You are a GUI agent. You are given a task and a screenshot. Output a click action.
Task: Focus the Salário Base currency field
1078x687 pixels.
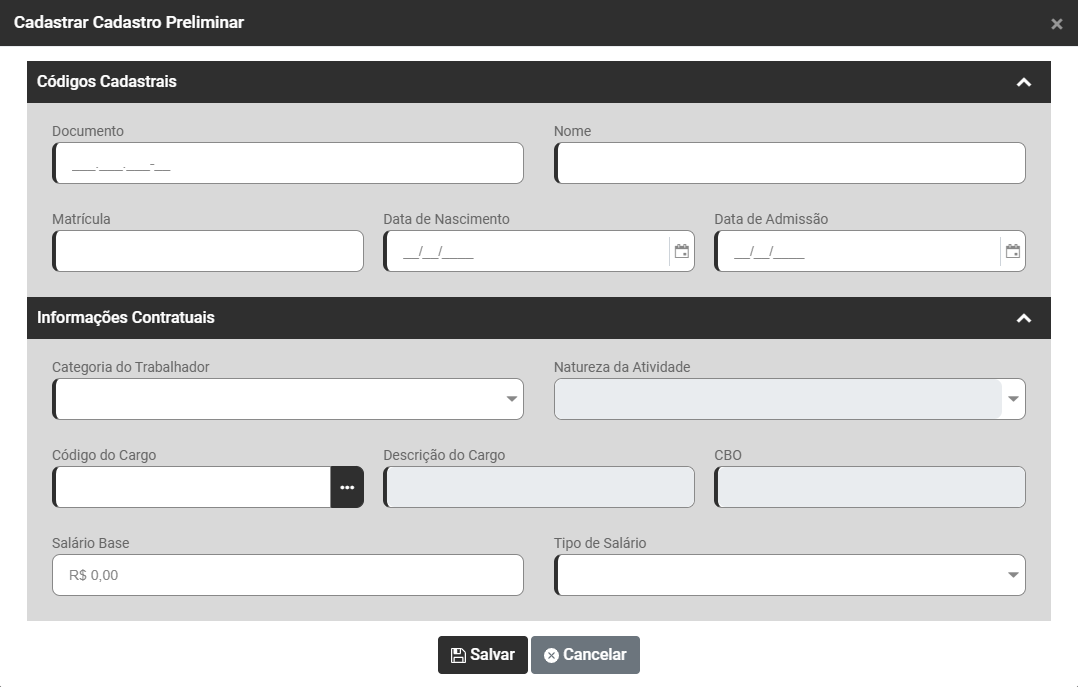[288, 575]
